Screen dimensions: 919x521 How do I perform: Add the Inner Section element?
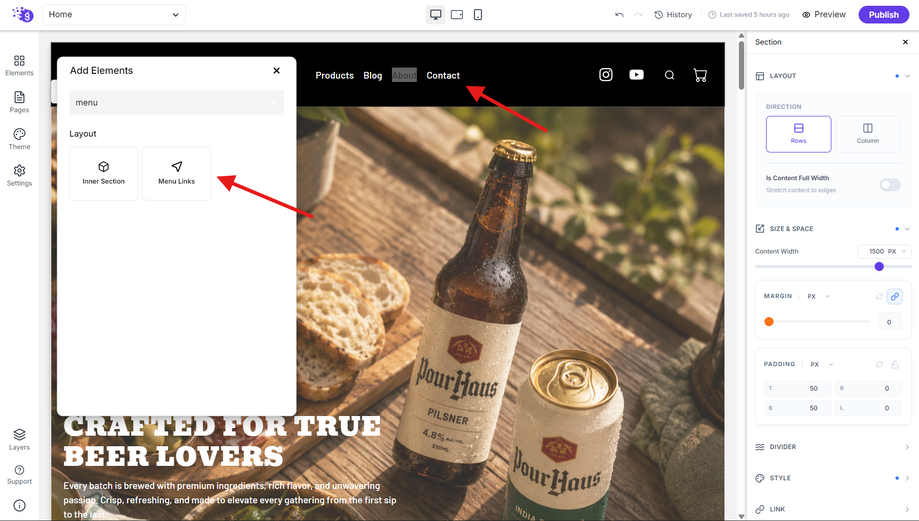[104, 173]
